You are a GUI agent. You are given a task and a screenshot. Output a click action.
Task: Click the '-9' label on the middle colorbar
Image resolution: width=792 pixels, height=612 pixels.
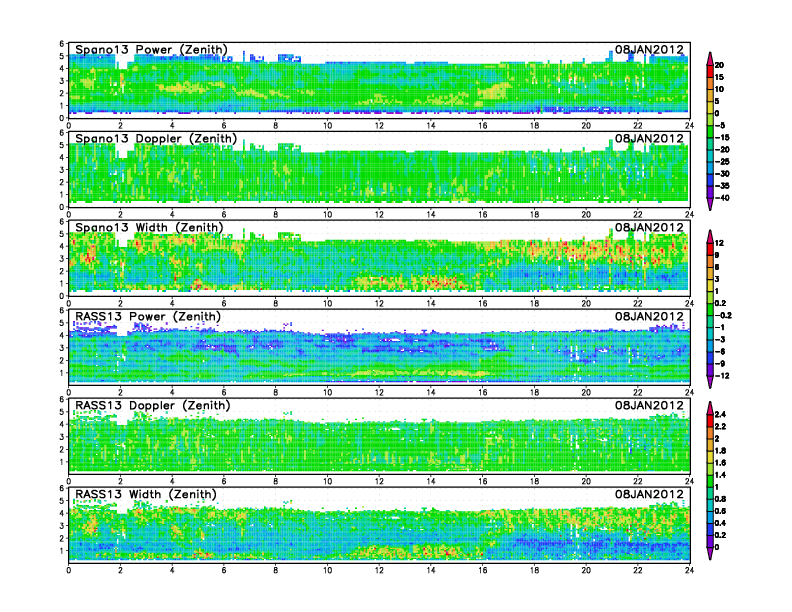tap(720, 364)
